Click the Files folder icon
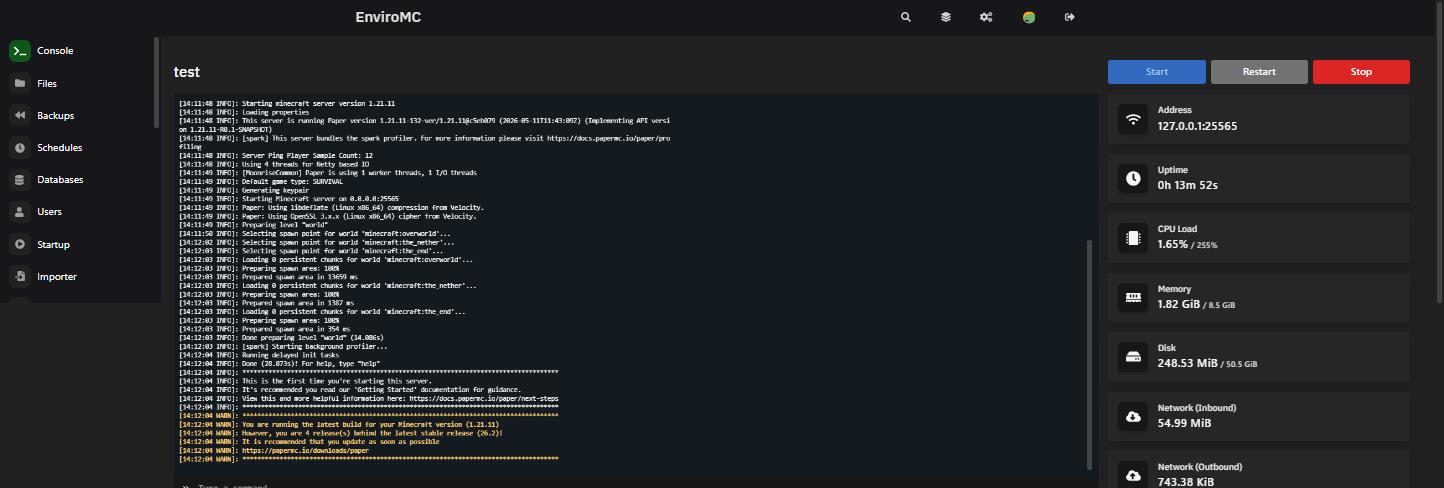The height and width of the screenshot is (488, 1444). pyautogui.click(x=20, y=84)
